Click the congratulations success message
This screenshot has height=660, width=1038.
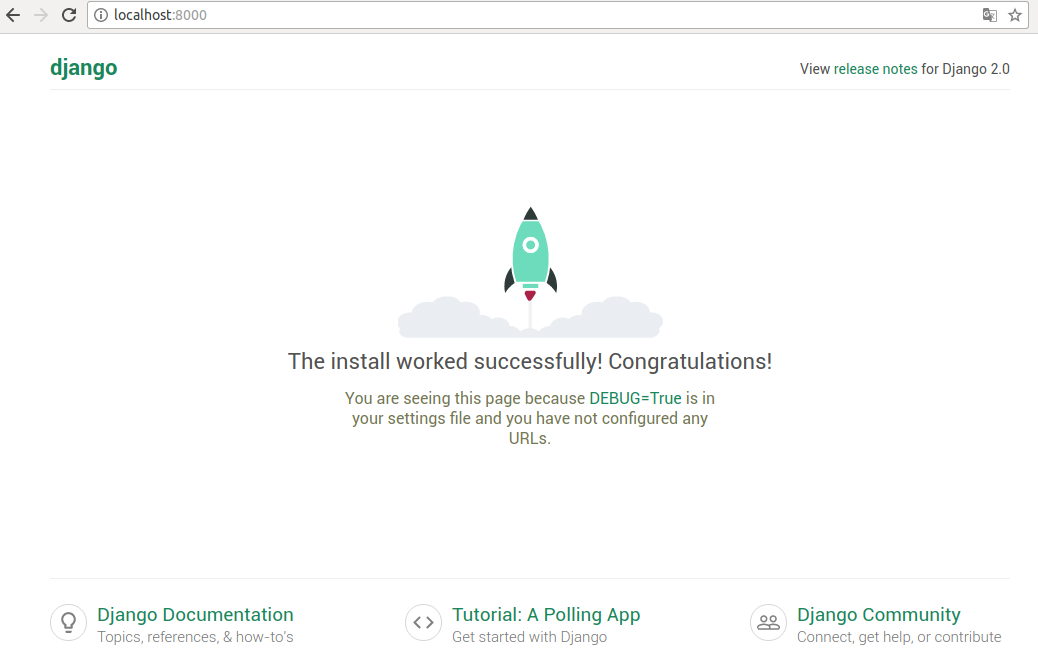[x=529, y=361]
